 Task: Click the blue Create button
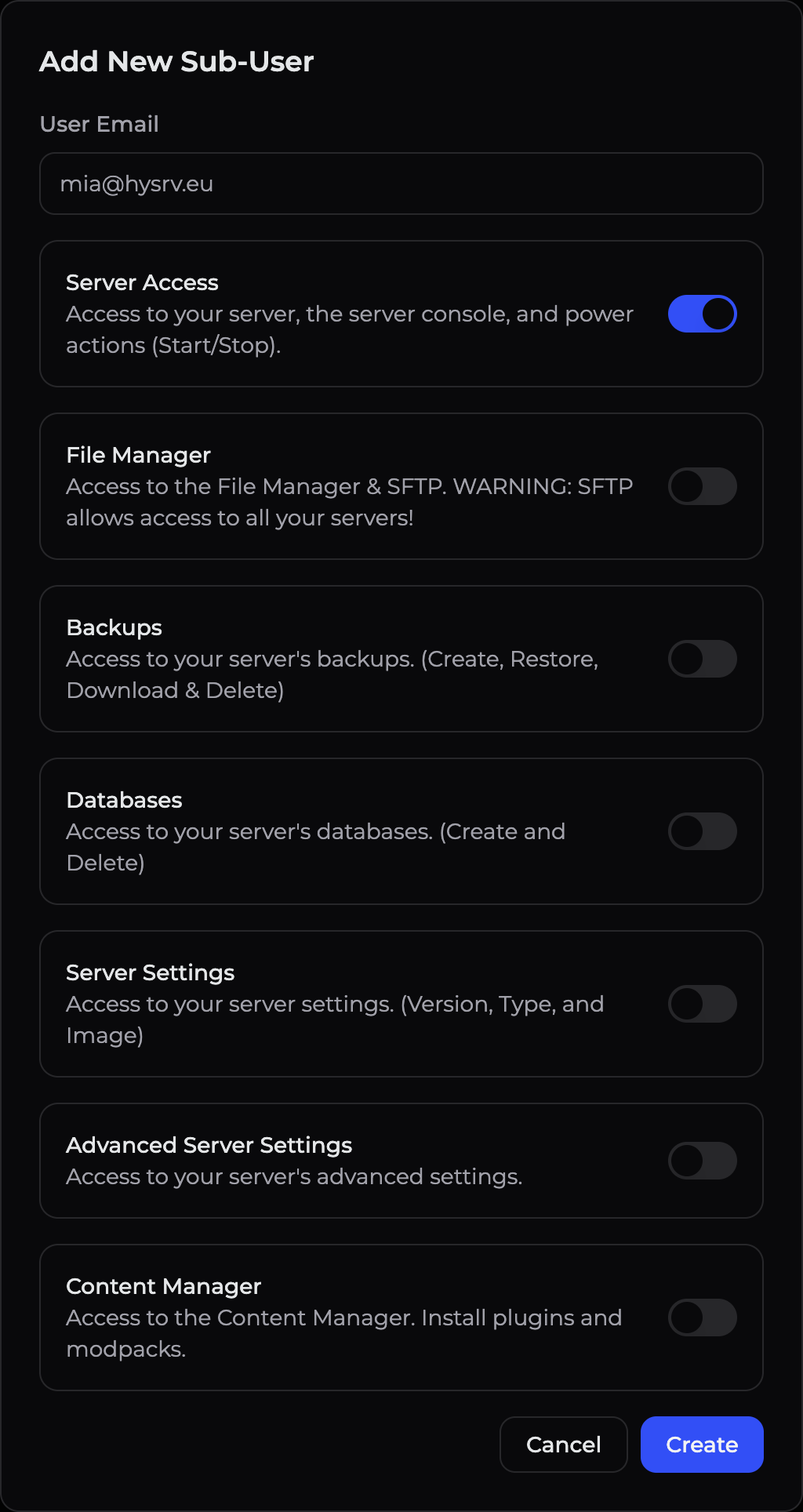point(702,1445)
